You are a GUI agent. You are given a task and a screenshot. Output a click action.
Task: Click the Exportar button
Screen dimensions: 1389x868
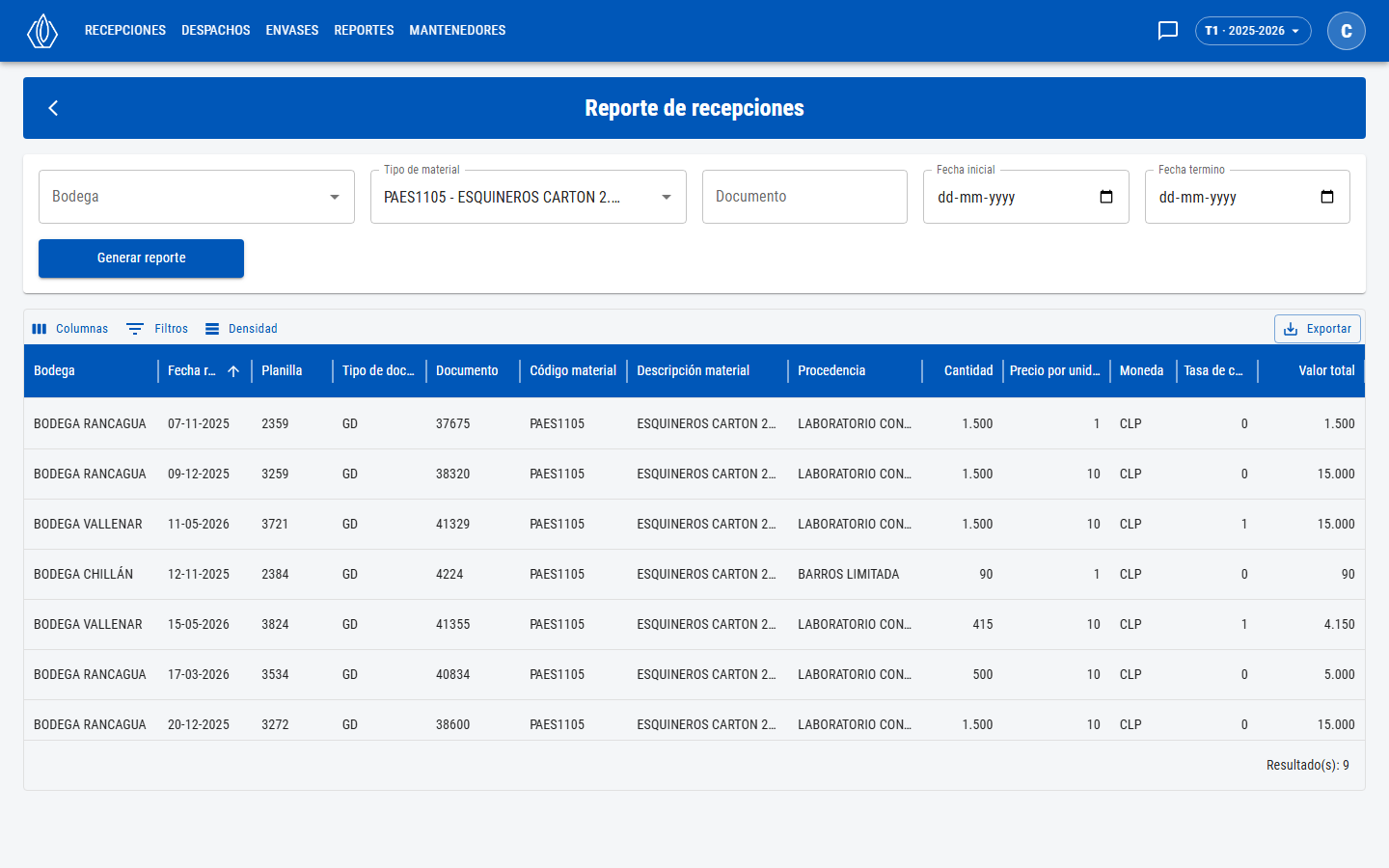tap(1318, 329)
